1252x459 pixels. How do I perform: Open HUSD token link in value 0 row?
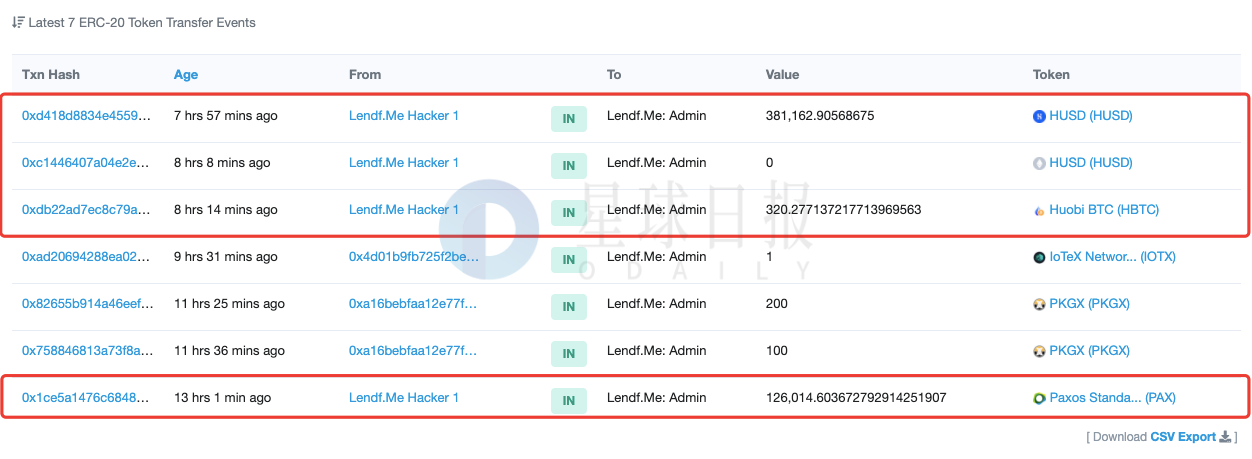(1091, 163)
